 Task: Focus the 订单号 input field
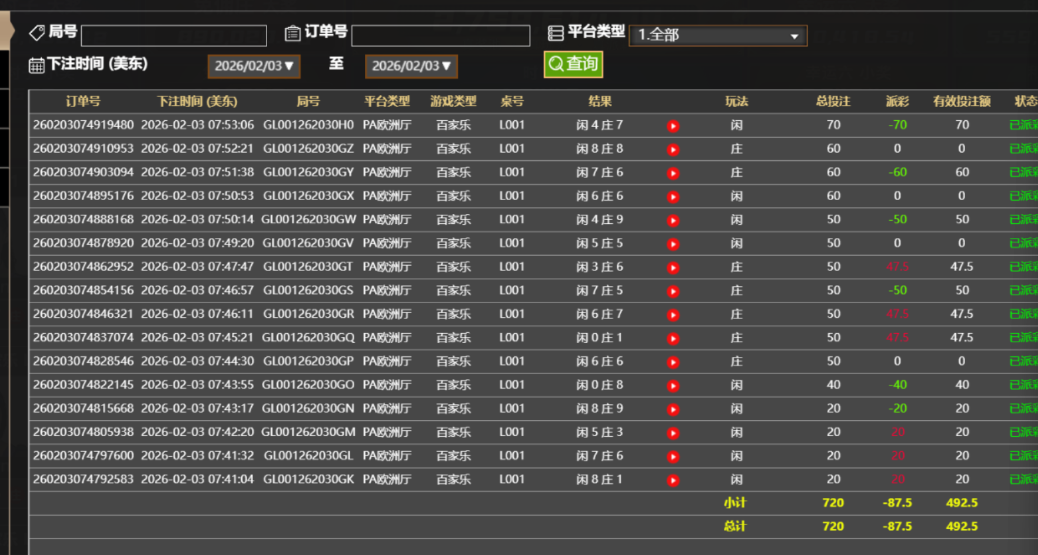[x=440, y=36]
